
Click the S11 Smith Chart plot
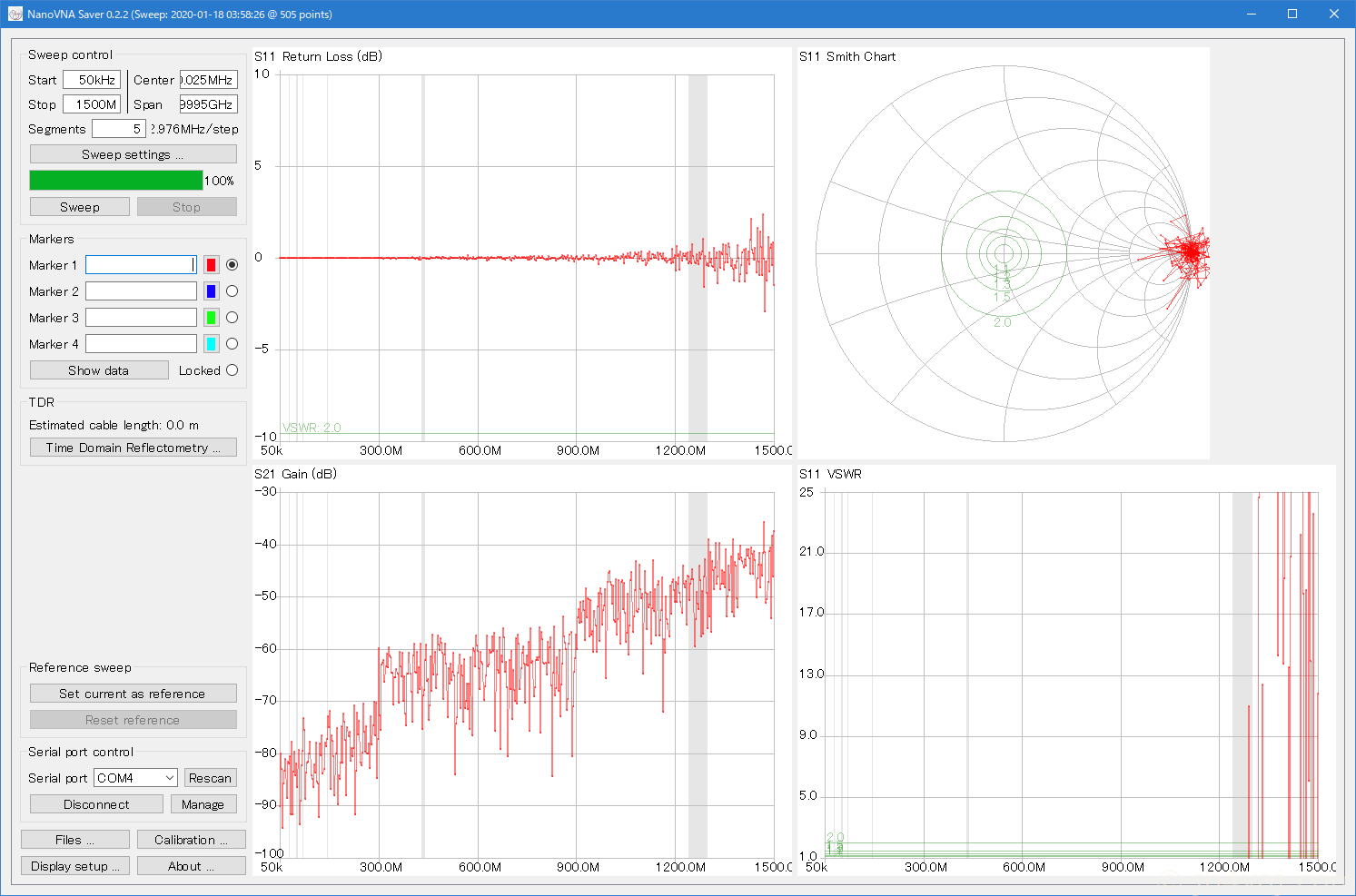1004,253
